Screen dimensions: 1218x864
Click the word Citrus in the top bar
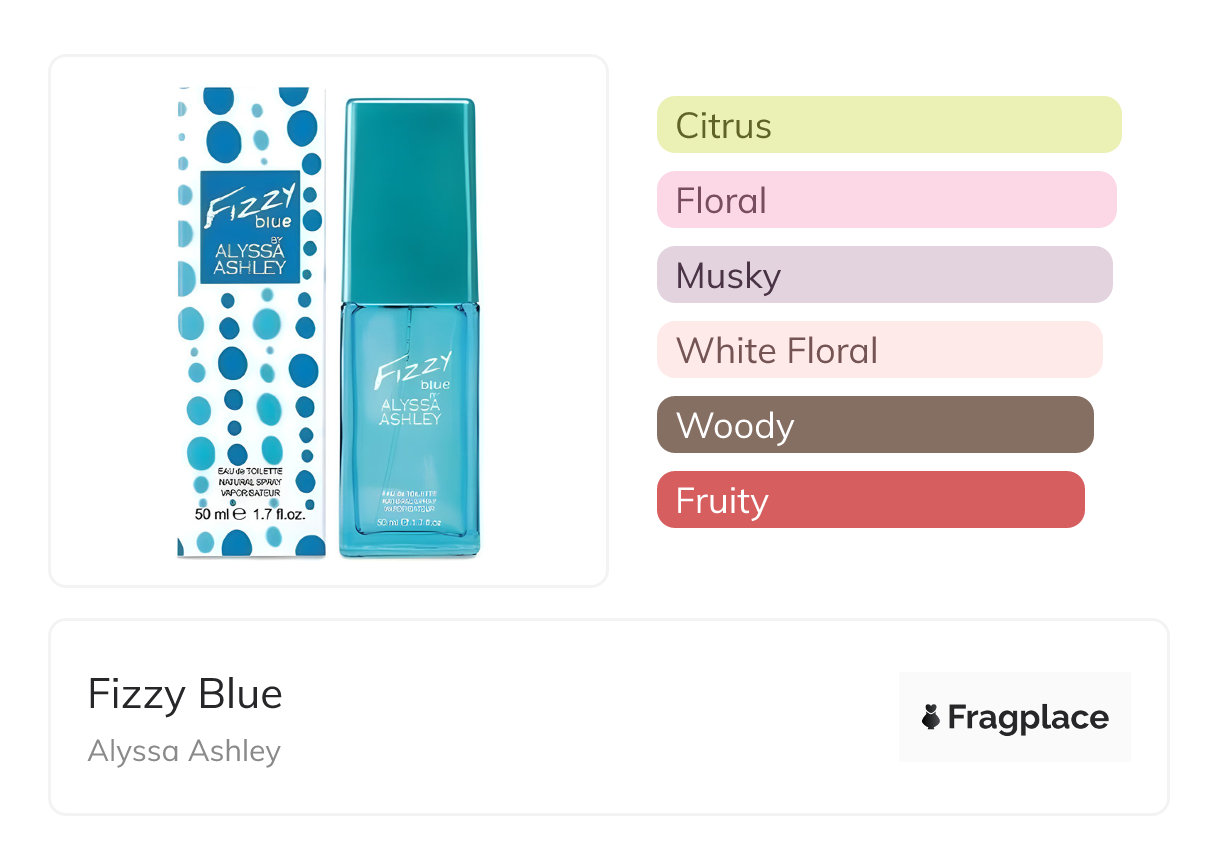point(723,126)
